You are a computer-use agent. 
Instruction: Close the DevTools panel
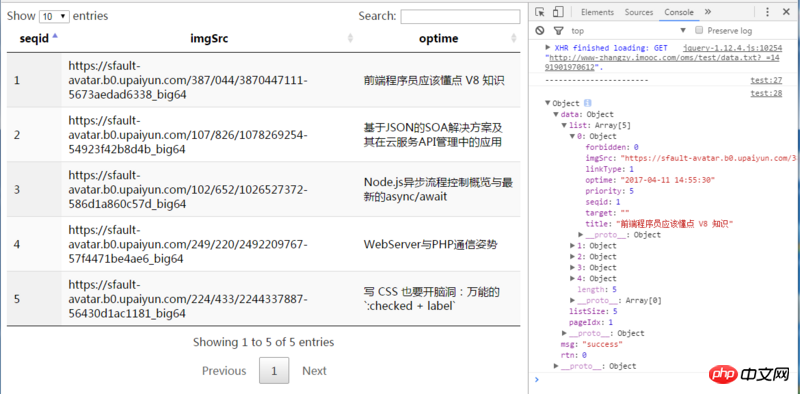[786, 12]
